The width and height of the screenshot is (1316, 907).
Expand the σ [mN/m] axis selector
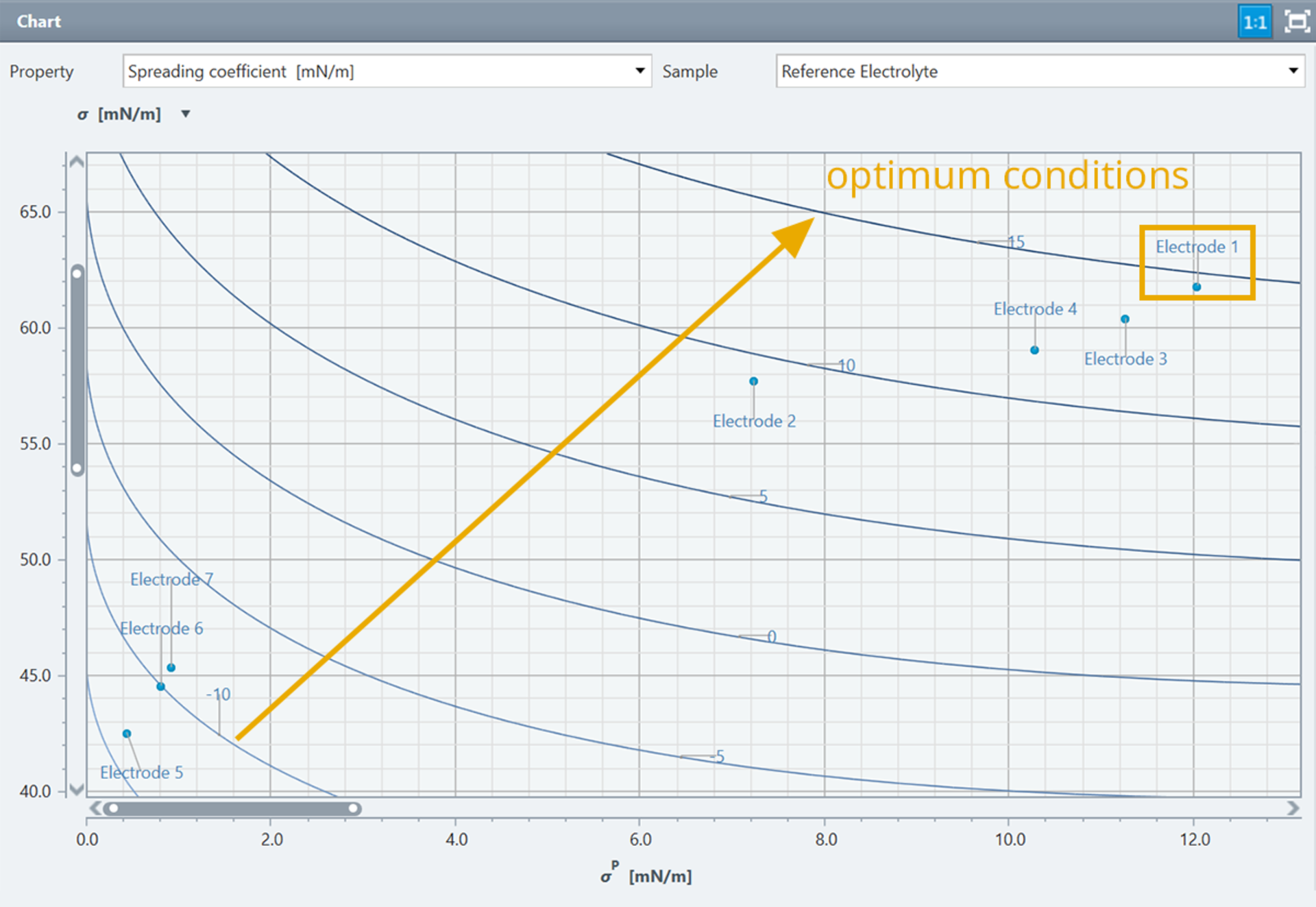click(x=185, y=114)
